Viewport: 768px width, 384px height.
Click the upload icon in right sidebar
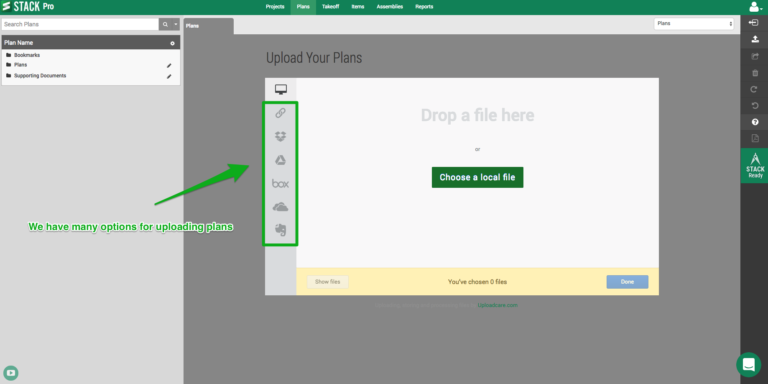coord(755,39)
